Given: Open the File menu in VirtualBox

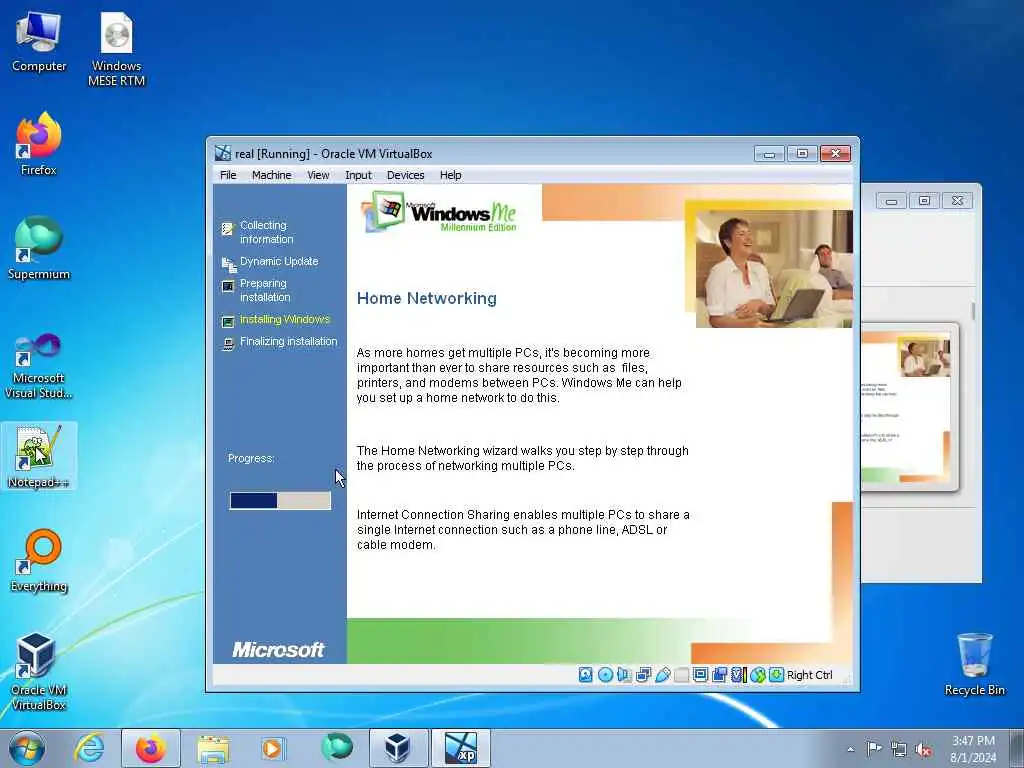Looking at the screenshot, I should pyautogui.click(x=228, y=175).
